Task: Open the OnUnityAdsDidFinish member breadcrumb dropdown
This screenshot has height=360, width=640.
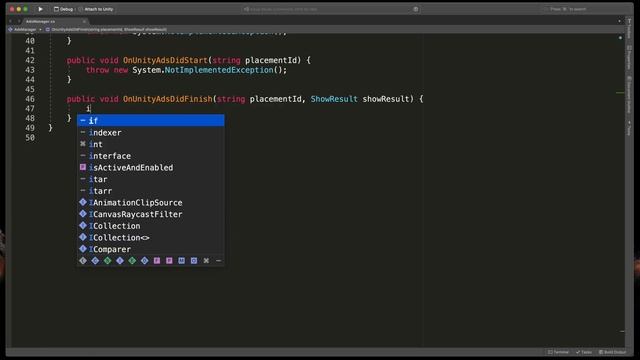Action: 106,29
